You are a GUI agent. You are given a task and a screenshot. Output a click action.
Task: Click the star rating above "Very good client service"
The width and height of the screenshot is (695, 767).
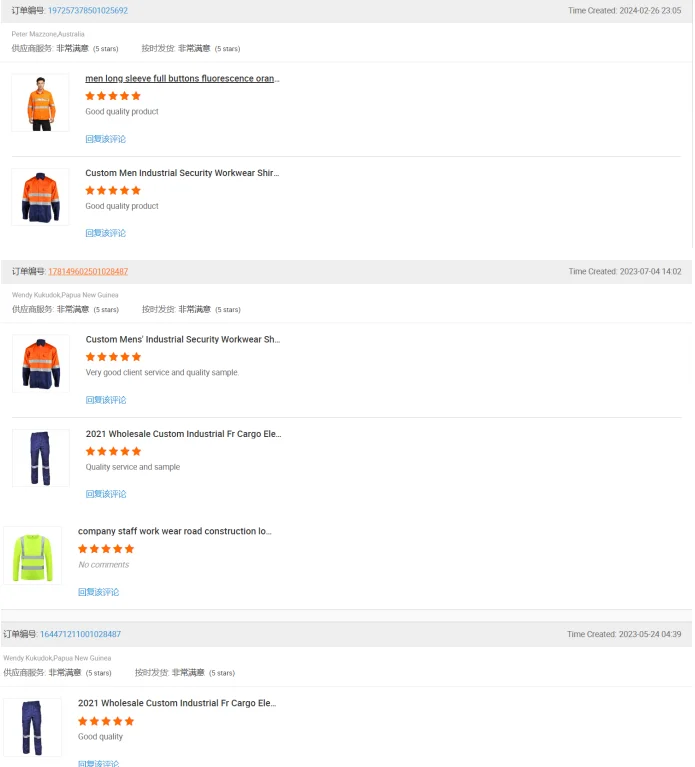tap(113, 357)
